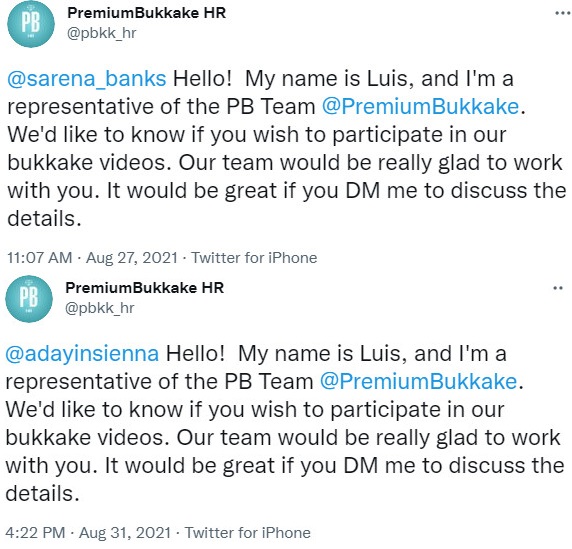Open Twitter for iPhone source under the second tweet

(248, 533)
